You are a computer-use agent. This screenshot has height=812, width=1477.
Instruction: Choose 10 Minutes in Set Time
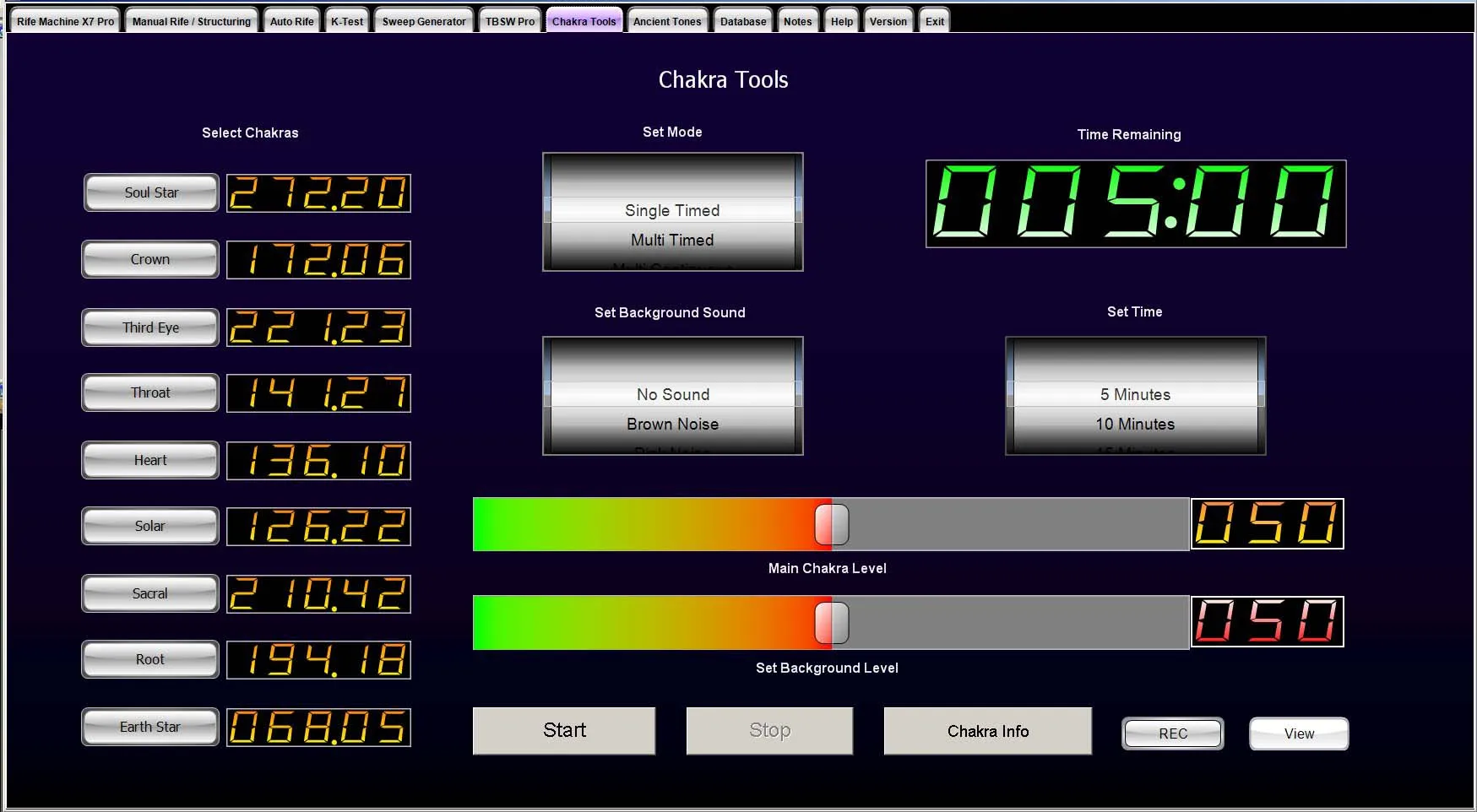(x=1135, y=425)
